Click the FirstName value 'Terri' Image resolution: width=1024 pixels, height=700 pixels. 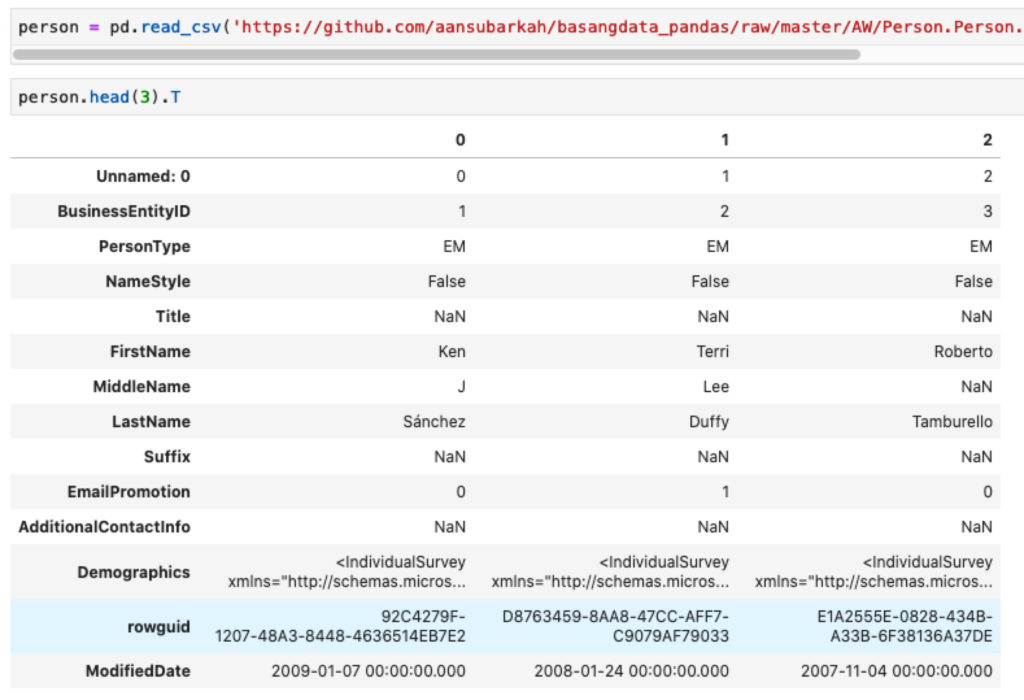pos(712,352)
